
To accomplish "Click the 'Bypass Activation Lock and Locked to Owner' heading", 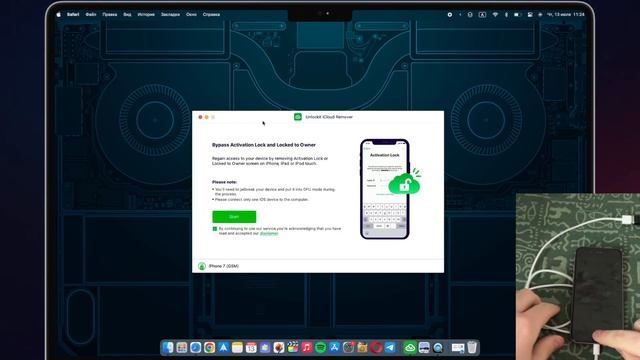I will tap(264, 145).
